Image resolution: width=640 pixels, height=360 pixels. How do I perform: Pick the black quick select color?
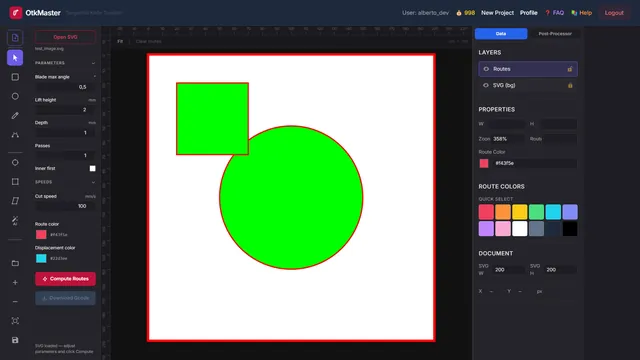point(570,229)
